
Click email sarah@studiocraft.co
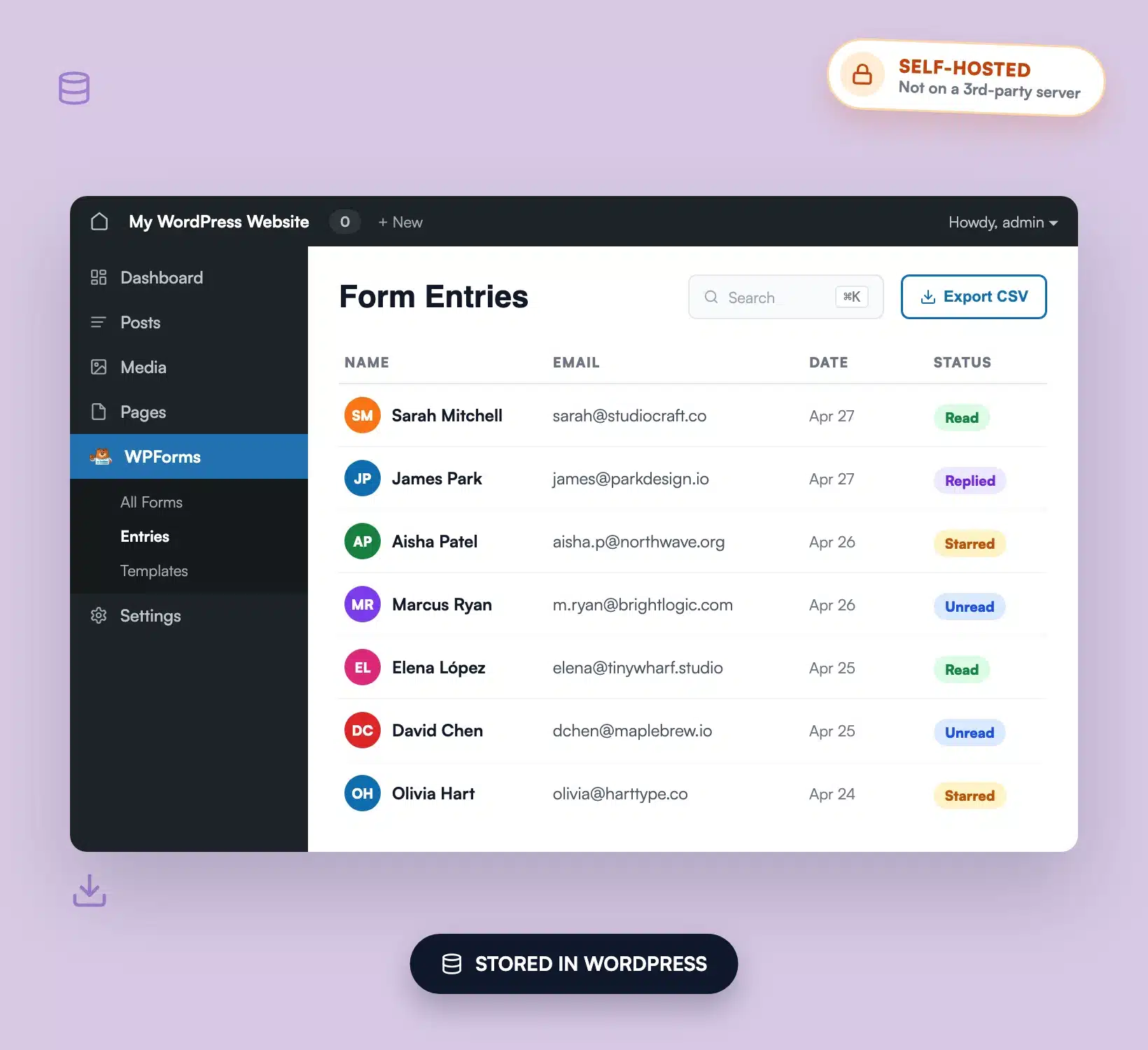point(629,415)
